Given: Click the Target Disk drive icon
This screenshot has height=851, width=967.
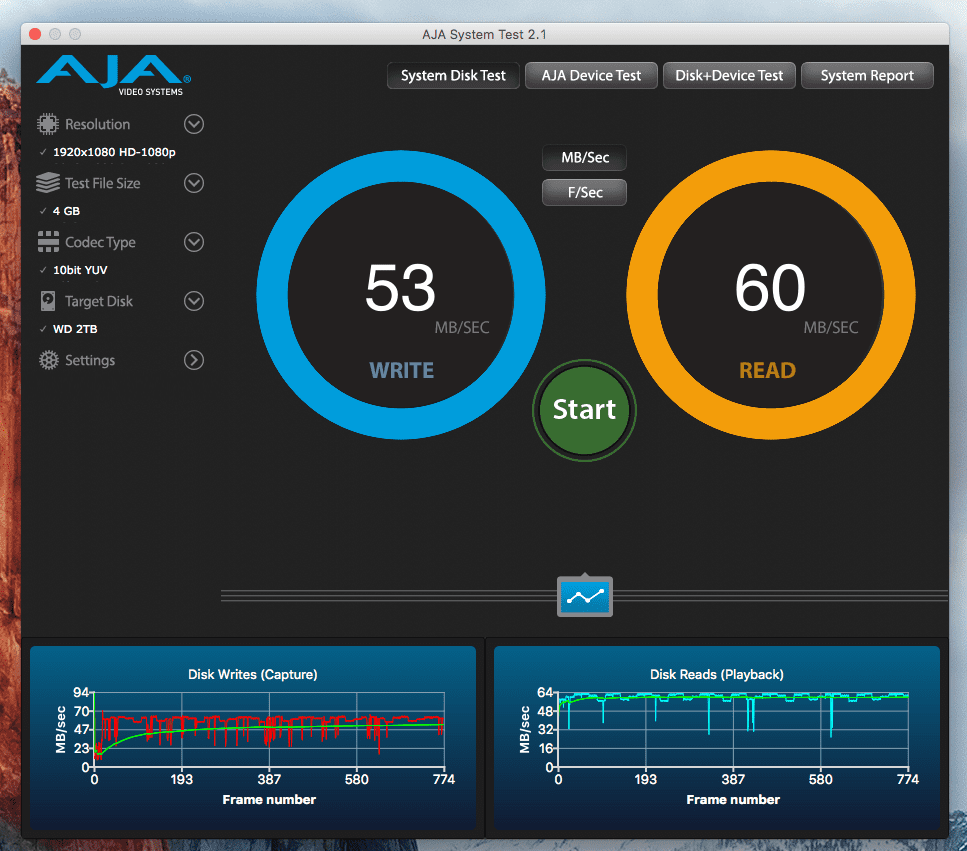Looking at the screenshot, I should (x=47, y=301).
